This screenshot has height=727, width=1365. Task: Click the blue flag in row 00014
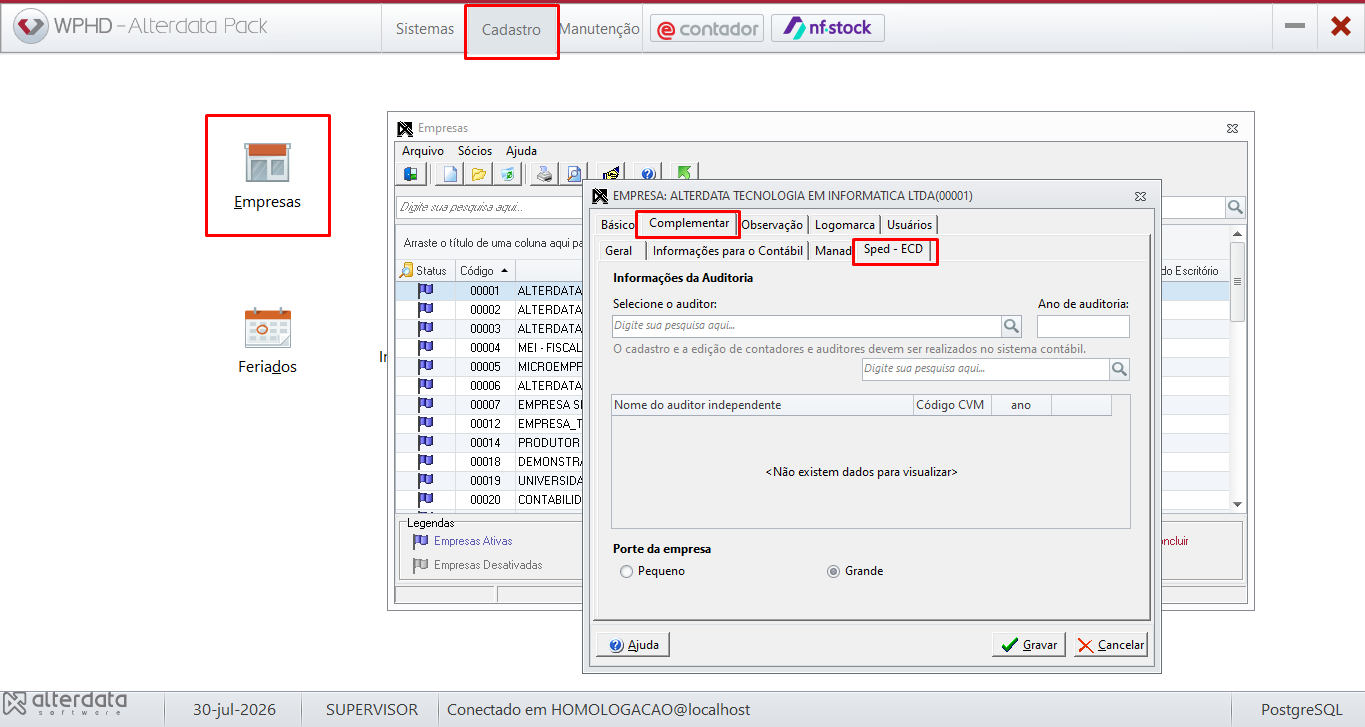coord(425,442)
